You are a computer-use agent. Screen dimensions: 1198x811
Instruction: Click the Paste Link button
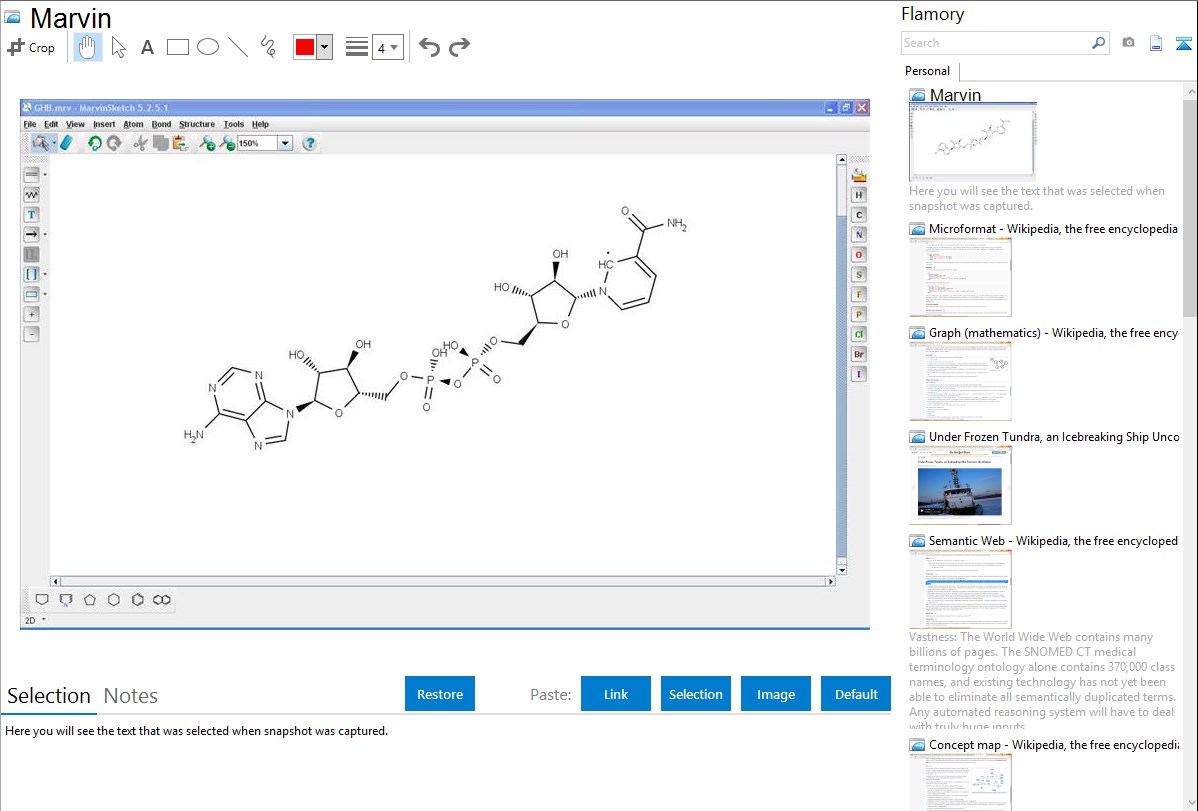coord(616,694)
